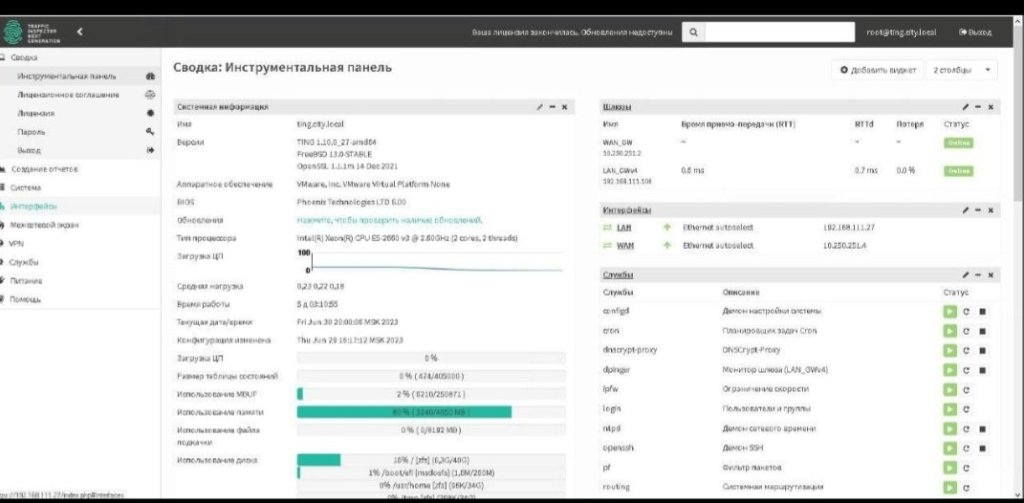This screenshot has height=503, width=1024.
Task: Stop the ntpd service
Action: pyautogui.click(x=982, y=428)
